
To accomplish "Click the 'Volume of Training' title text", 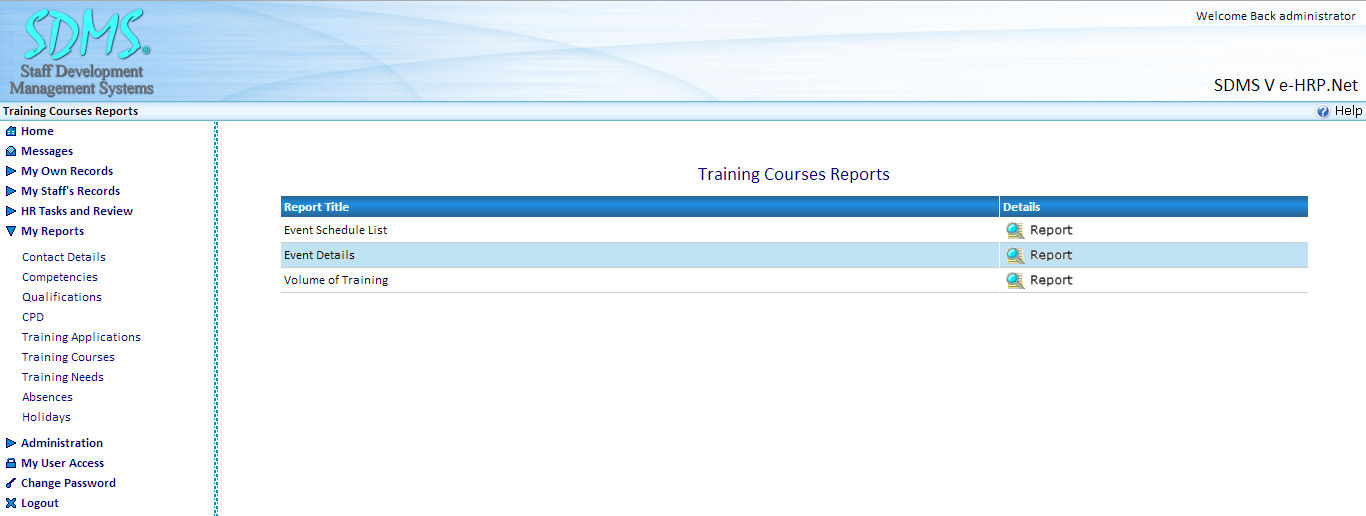I will tap(336, 280).
